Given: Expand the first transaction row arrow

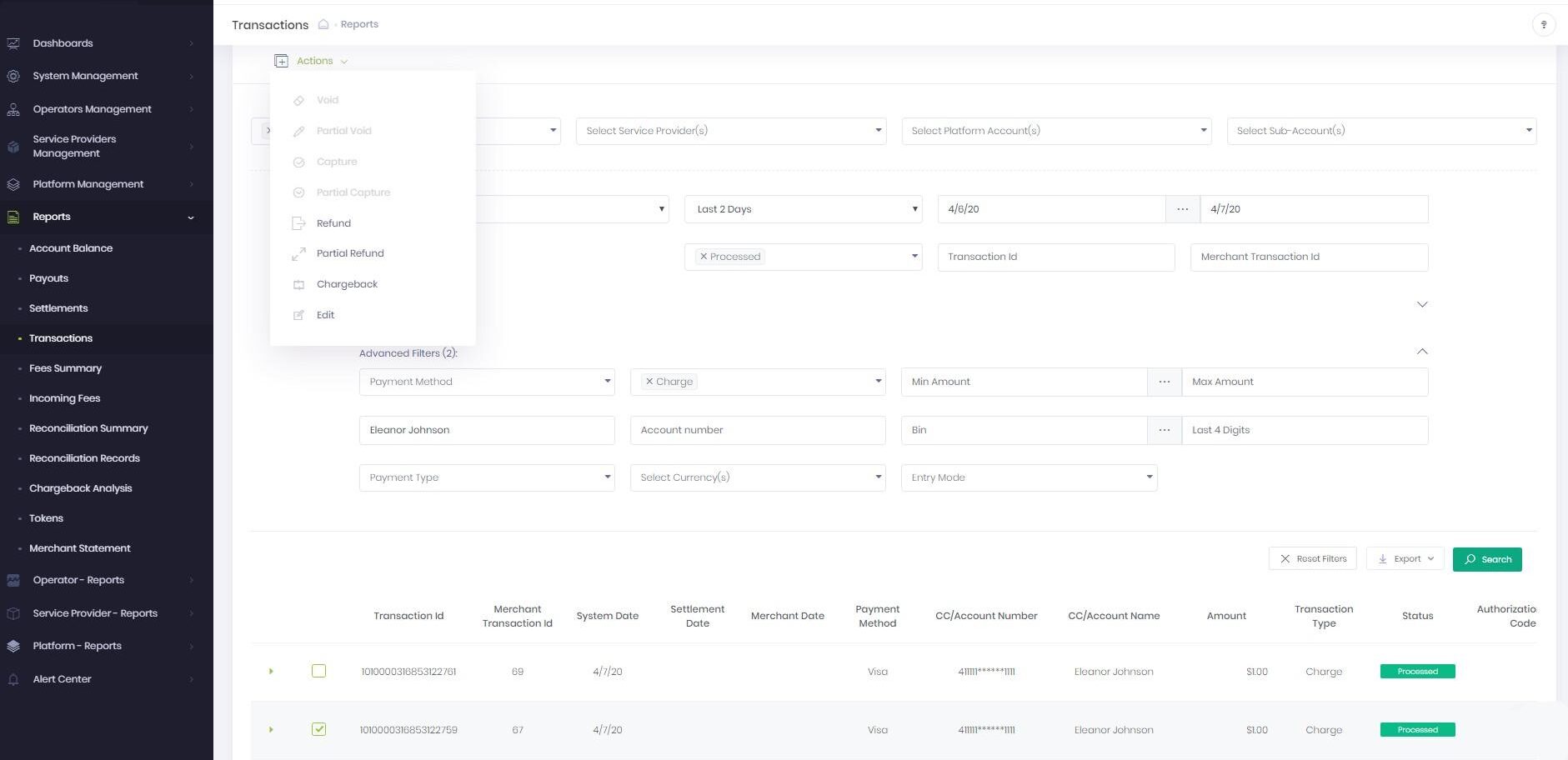Looking at the screenshot, I should [271, 671].
